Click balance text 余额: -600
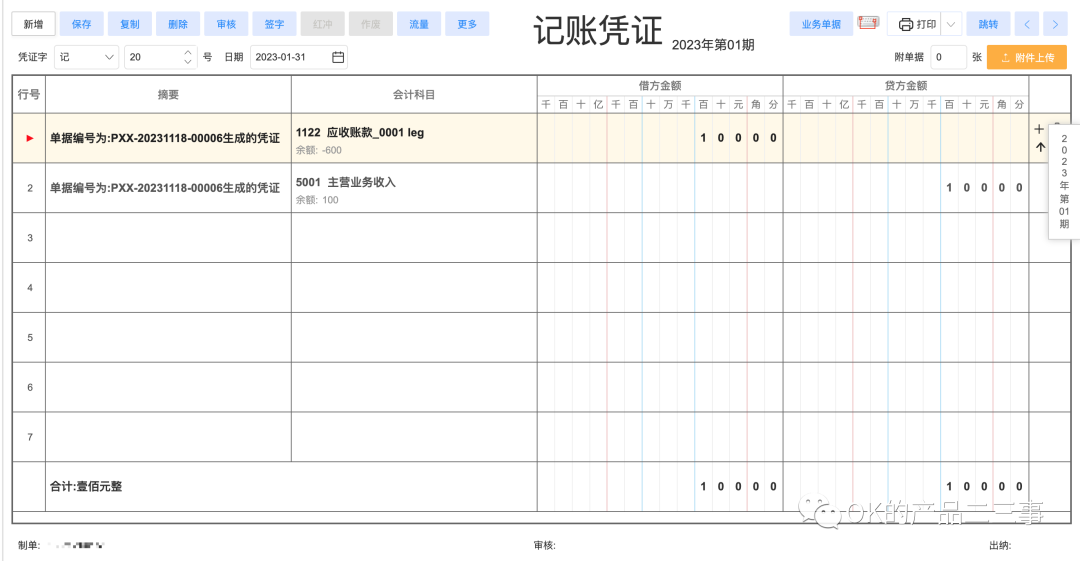 [x=319, y=150]
